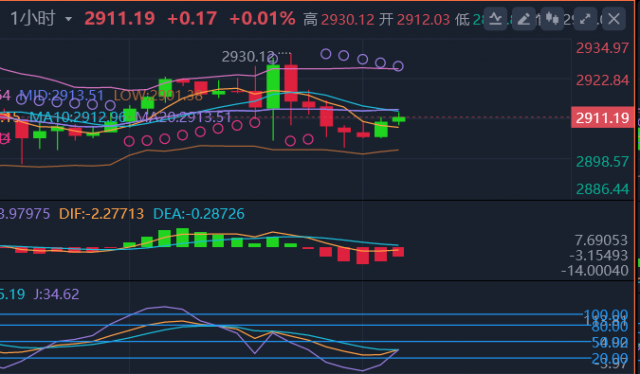The width and height of the screenshot is (640, 374).
Task: Open the 1小时 timeframe dropdown
Action: 41,19
